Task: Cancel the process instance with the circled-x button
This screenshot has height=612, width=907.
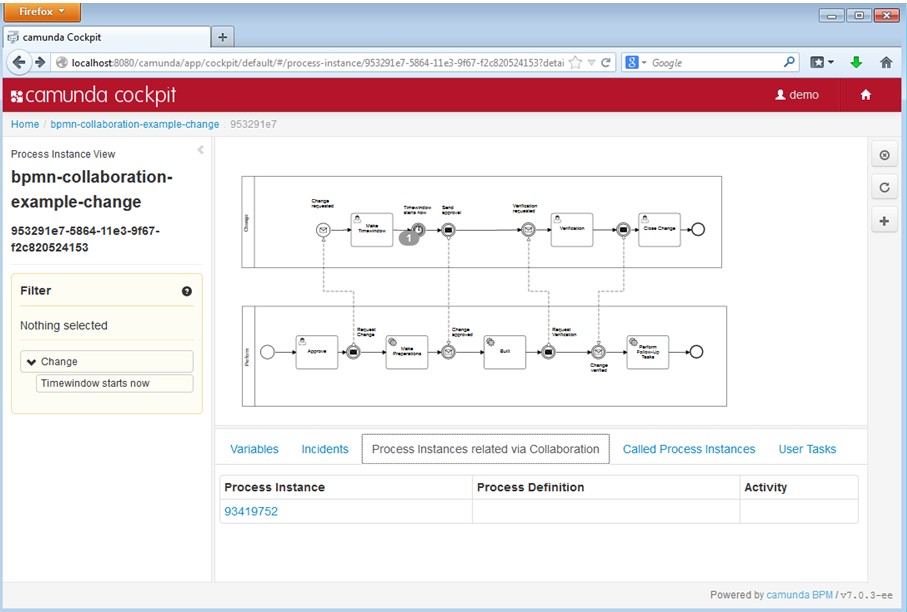Action: coord(884,155)
